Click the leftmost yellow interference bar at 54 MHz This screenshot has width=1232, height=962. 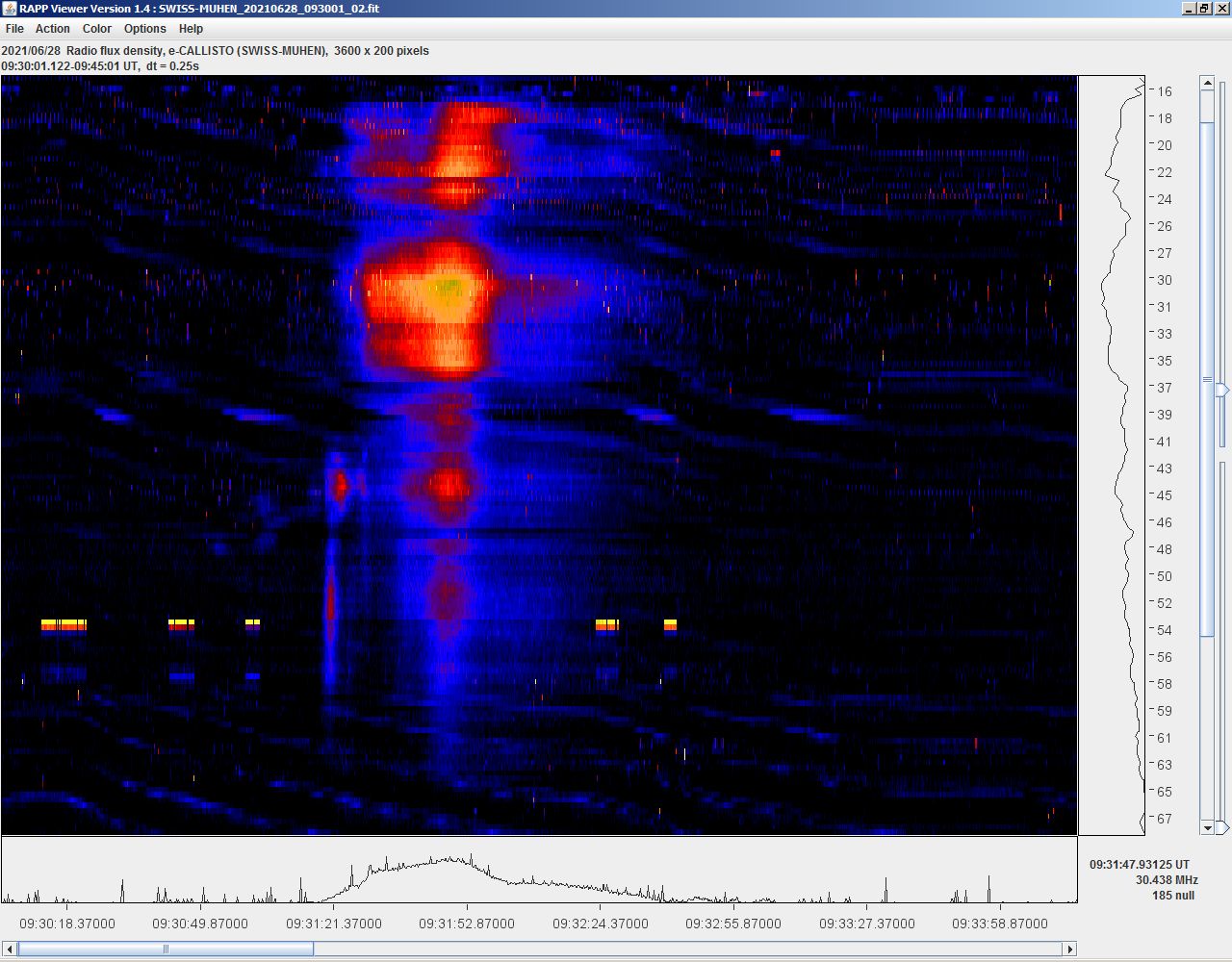pos(64,625)
